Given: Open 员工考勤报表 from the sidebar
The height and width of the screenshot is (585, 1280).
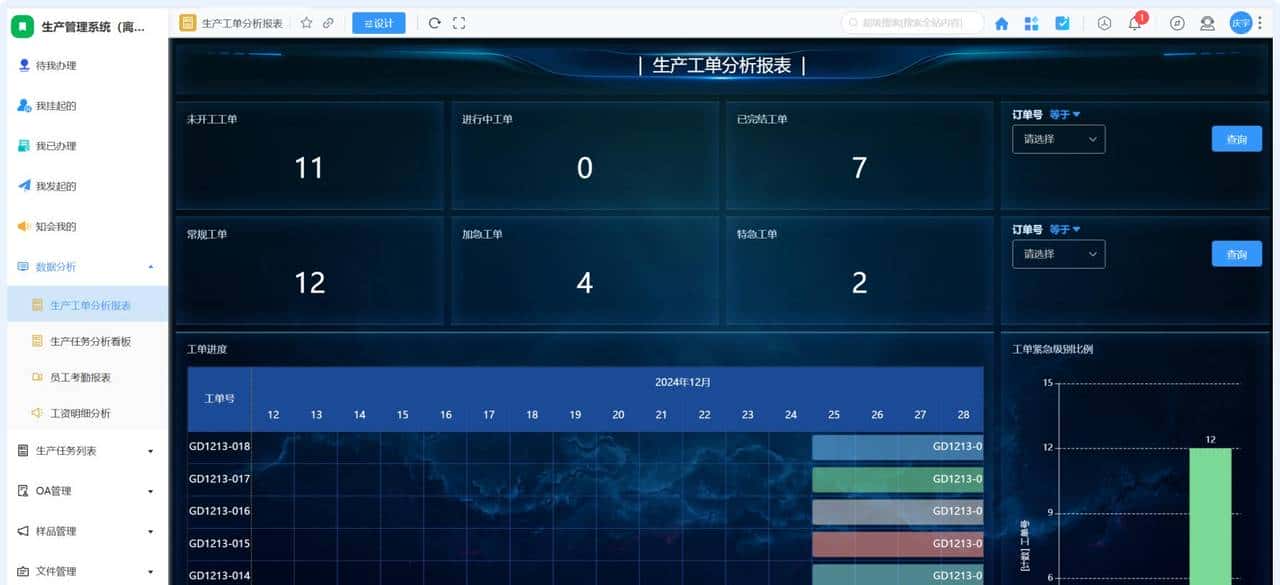Looking at the screenshot, I should click(90, 377).
